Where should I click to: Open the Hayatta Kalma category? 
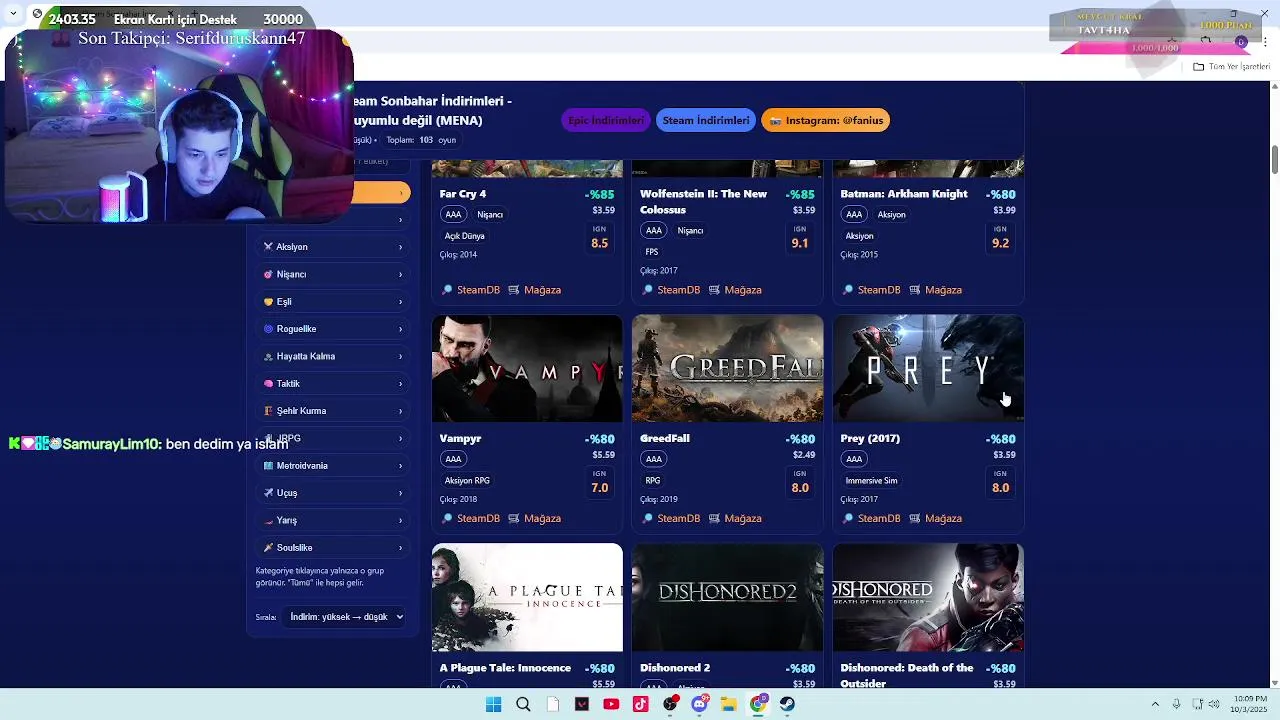[333, 356]
